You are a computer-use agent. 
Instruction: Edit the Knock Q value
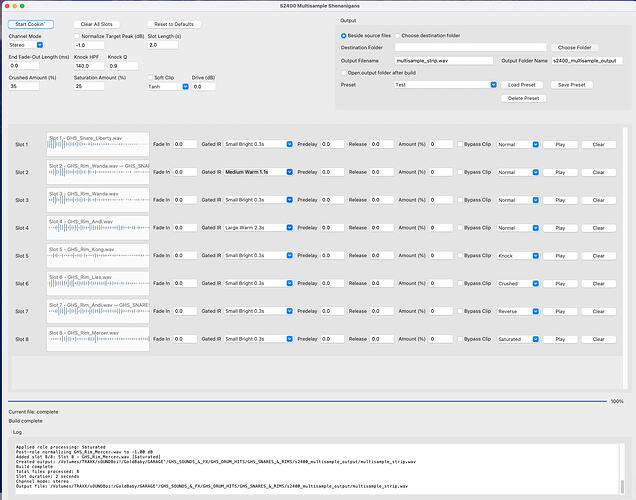coord(123,66)
